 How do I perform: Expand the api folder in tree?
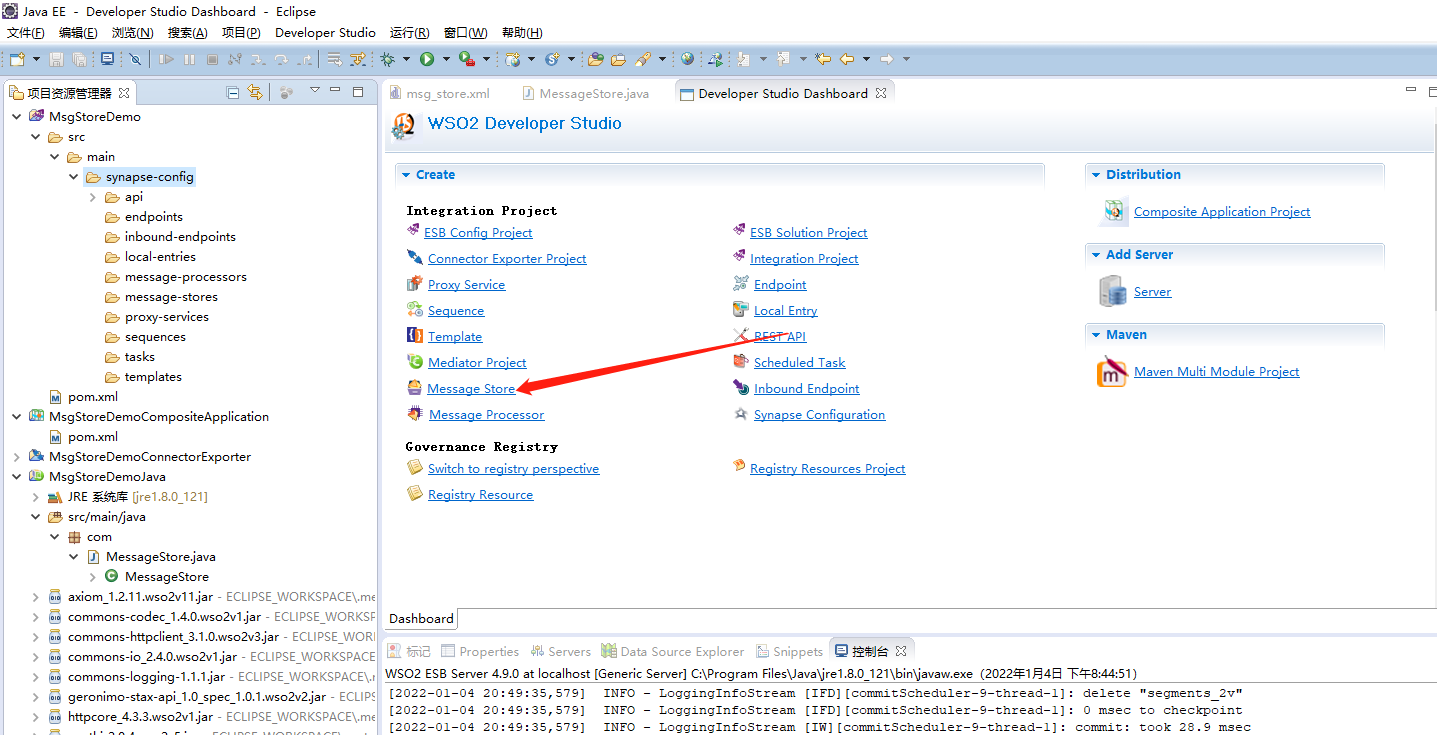[93, 197]
